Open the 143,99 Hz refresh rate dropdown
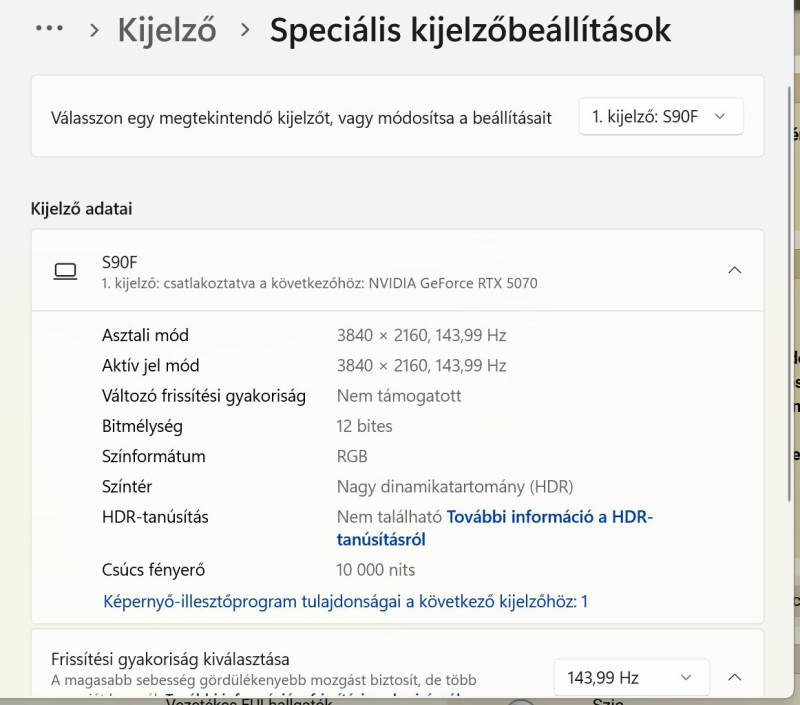Screen dimensions: 800x705 tap(631, 678)
